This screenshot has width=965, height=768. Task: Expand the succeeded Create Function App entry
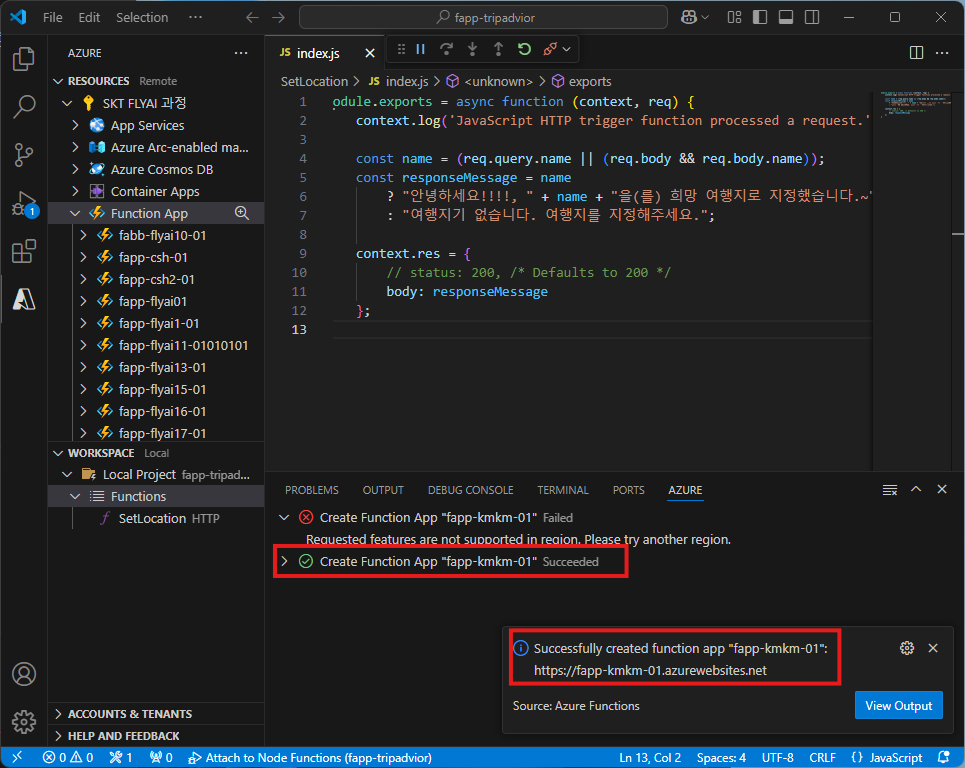coord(284,561)
